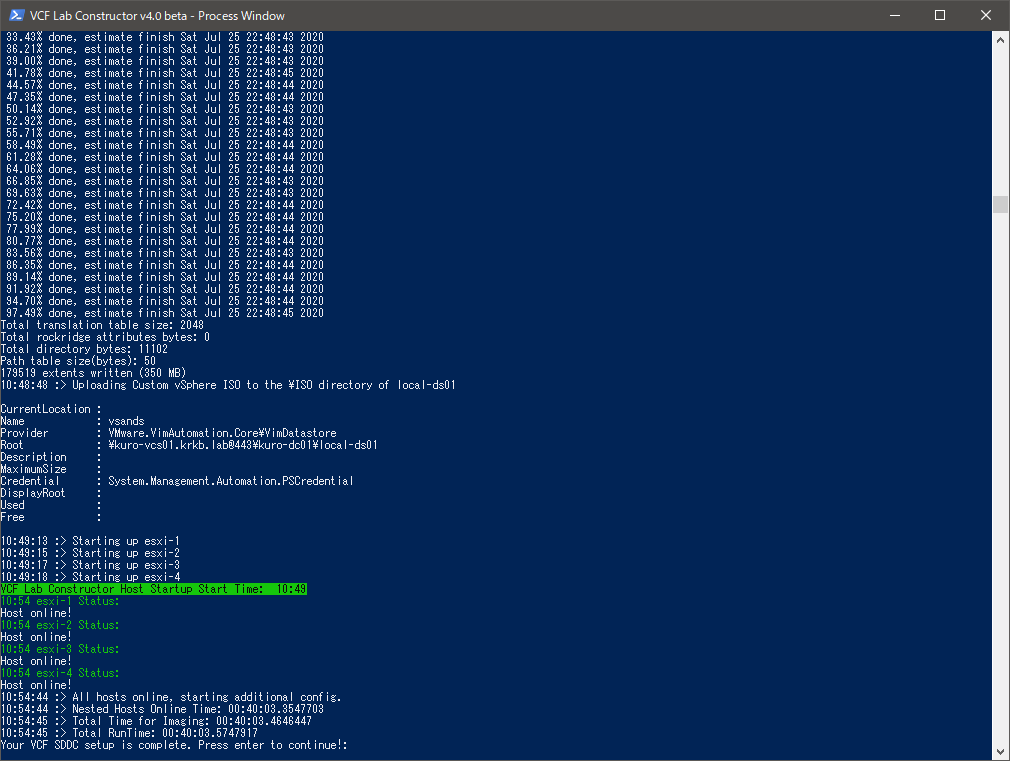Click the scrollbar track below the thumb
Viewport: 1010px width, 761px height.
click(x=1001, y=480)
